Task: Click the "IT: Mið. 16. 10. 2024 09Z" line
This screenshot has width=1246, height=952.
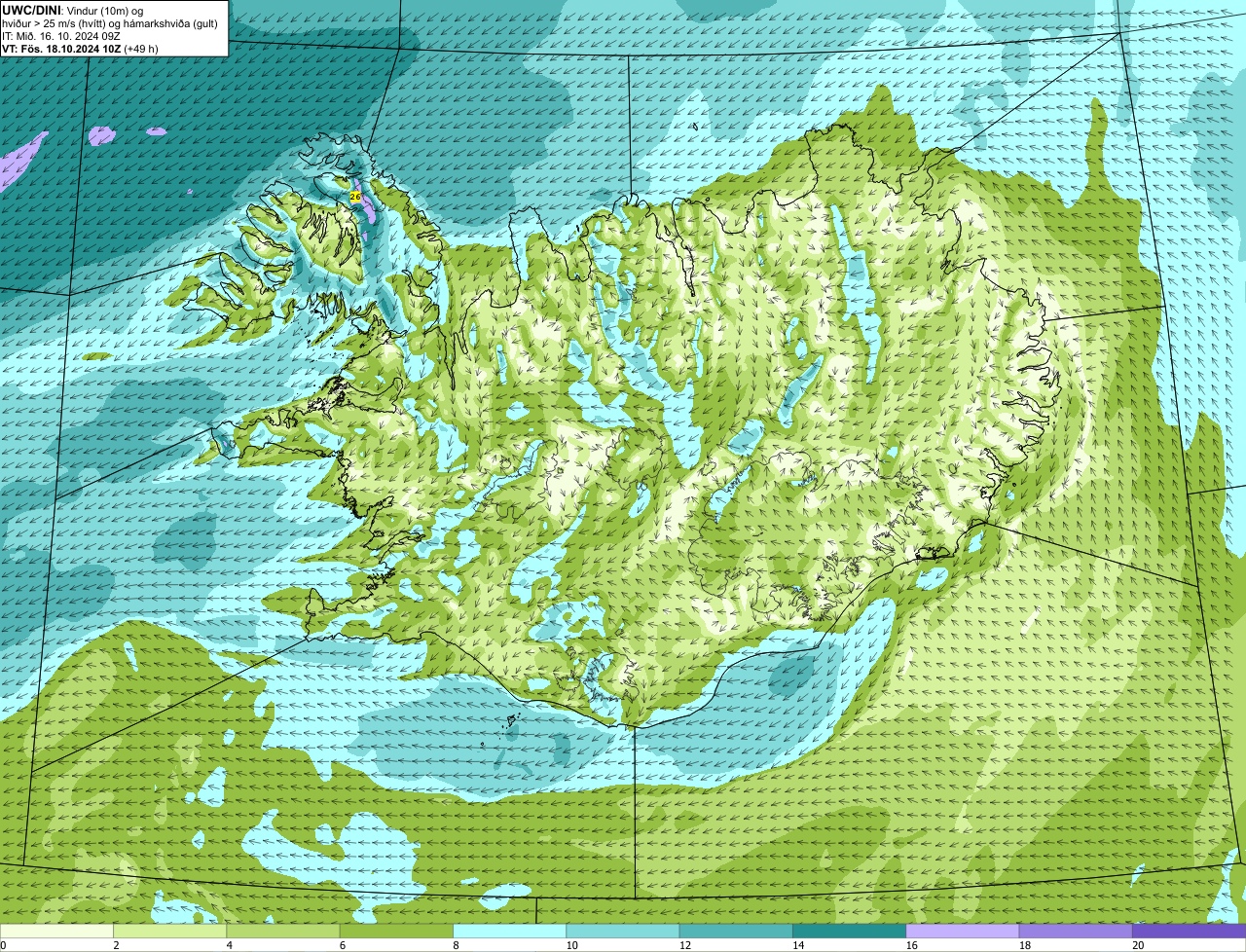Action: (61, 36)
